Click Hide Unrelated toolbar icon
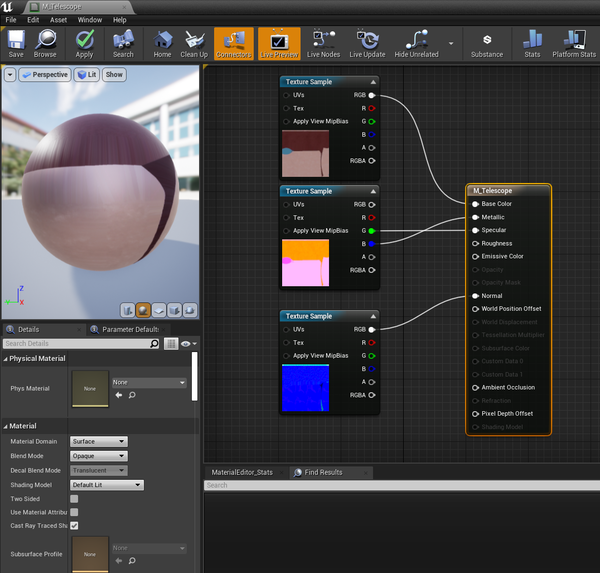 417,44
